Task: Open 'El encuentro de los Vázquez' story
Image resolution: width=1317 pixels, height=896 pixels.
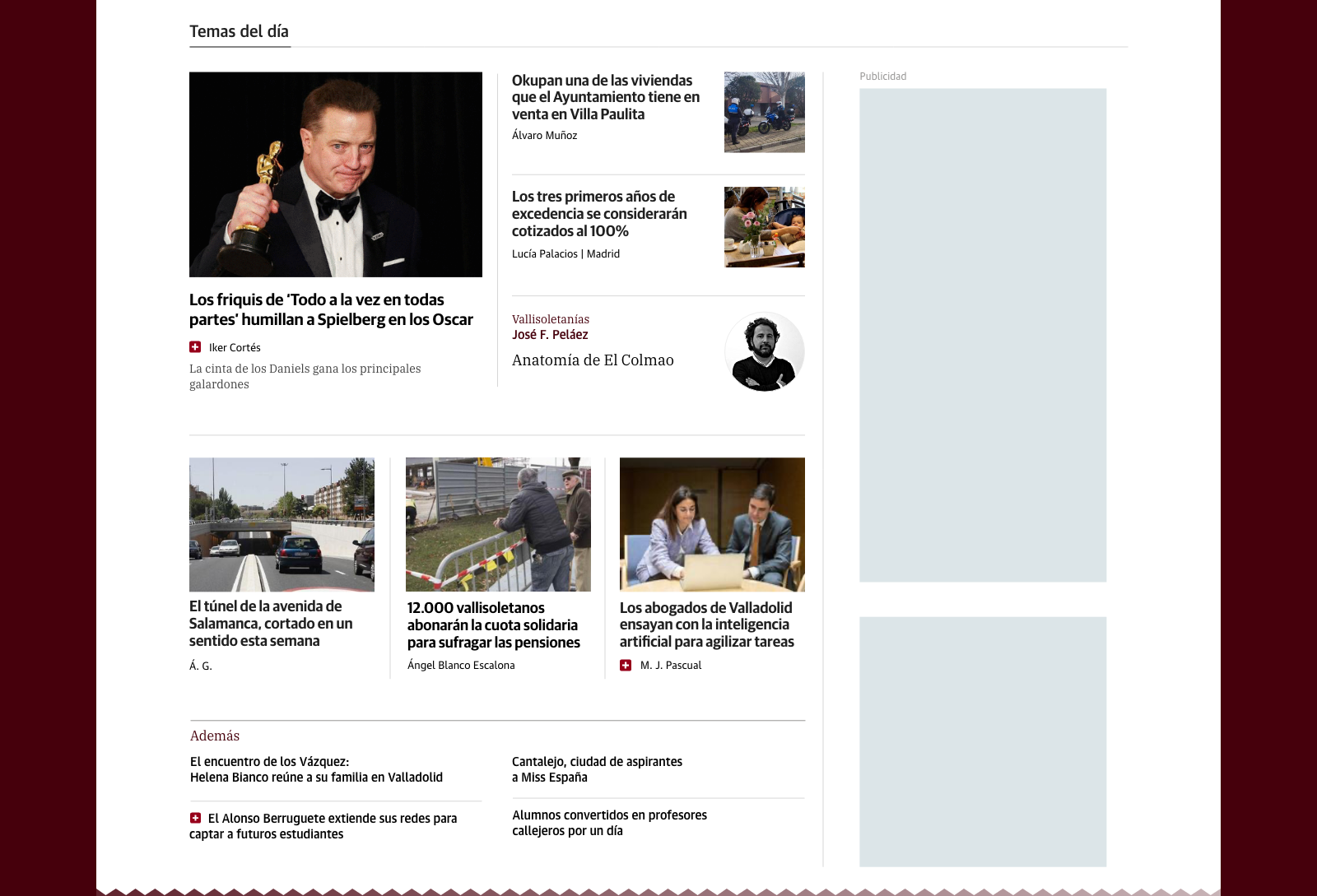Action: tap(316, 769)
